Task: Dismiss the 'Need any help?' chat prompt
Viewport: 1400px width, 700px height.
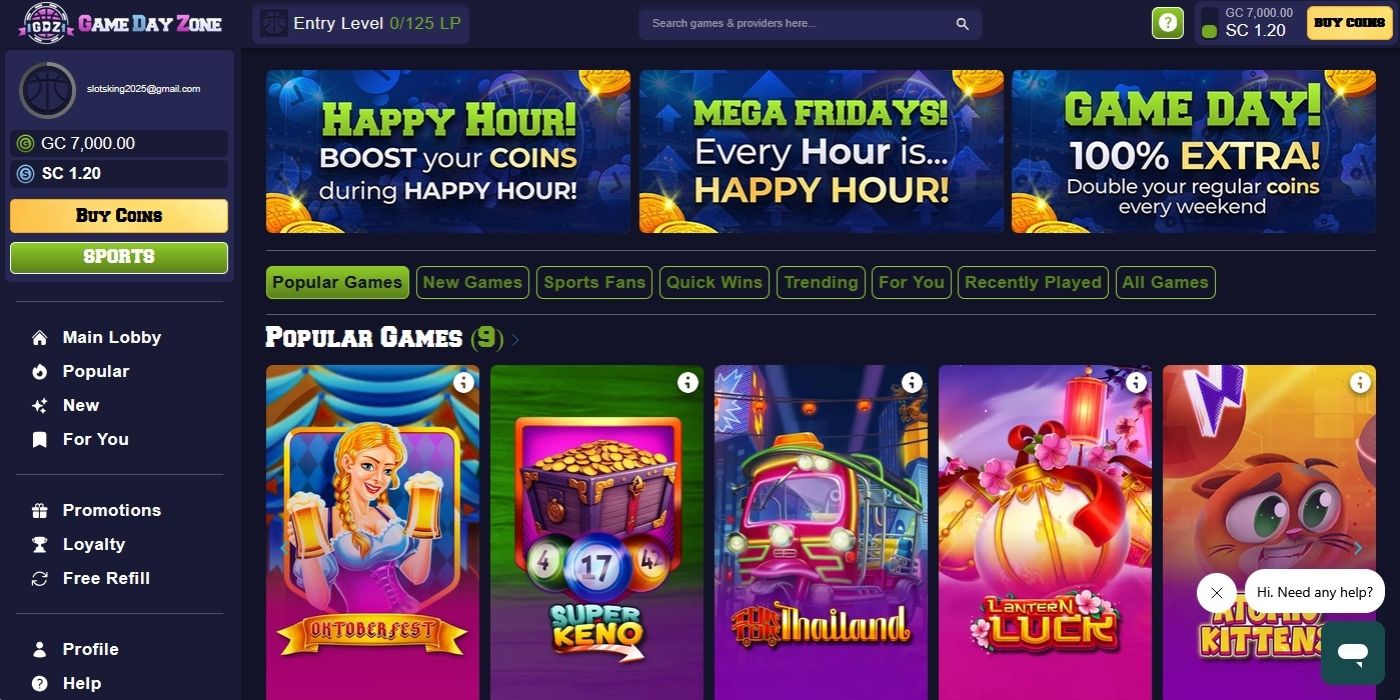Action: pos(1216,593)
